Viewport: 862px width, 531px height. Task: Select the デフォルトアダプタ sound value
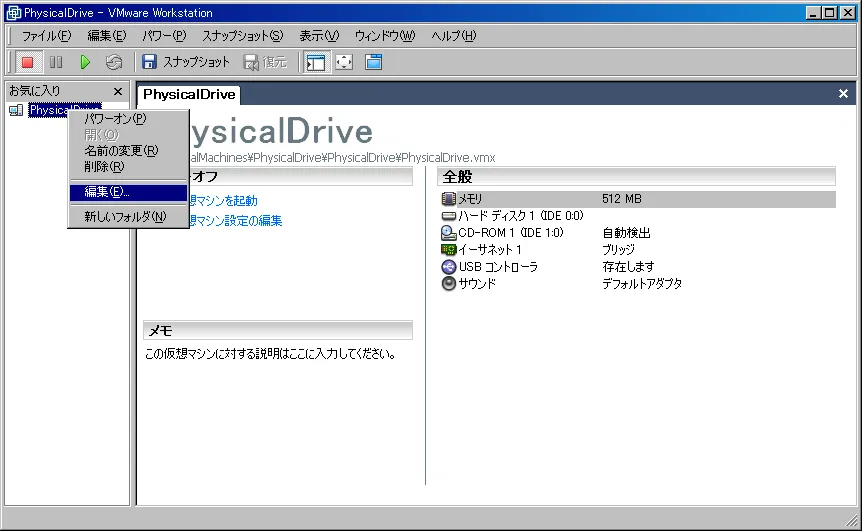(642, 284)
